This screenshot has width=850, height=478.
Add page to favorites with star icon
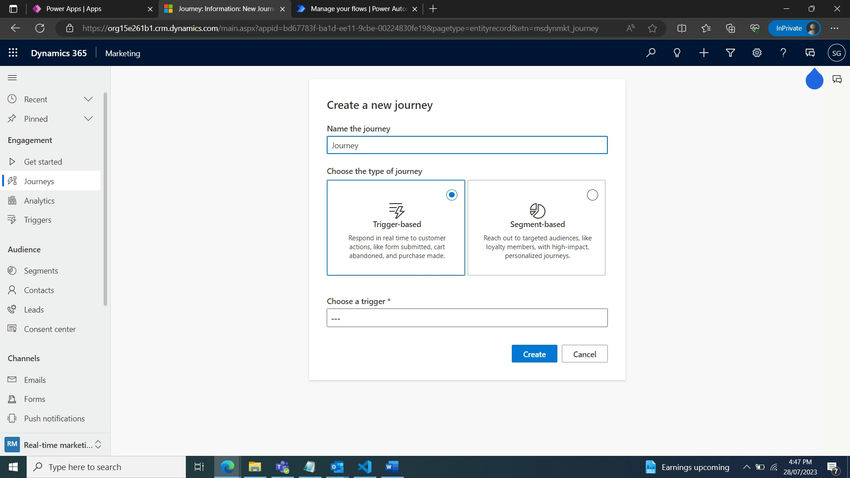click(x=652, y=28)
